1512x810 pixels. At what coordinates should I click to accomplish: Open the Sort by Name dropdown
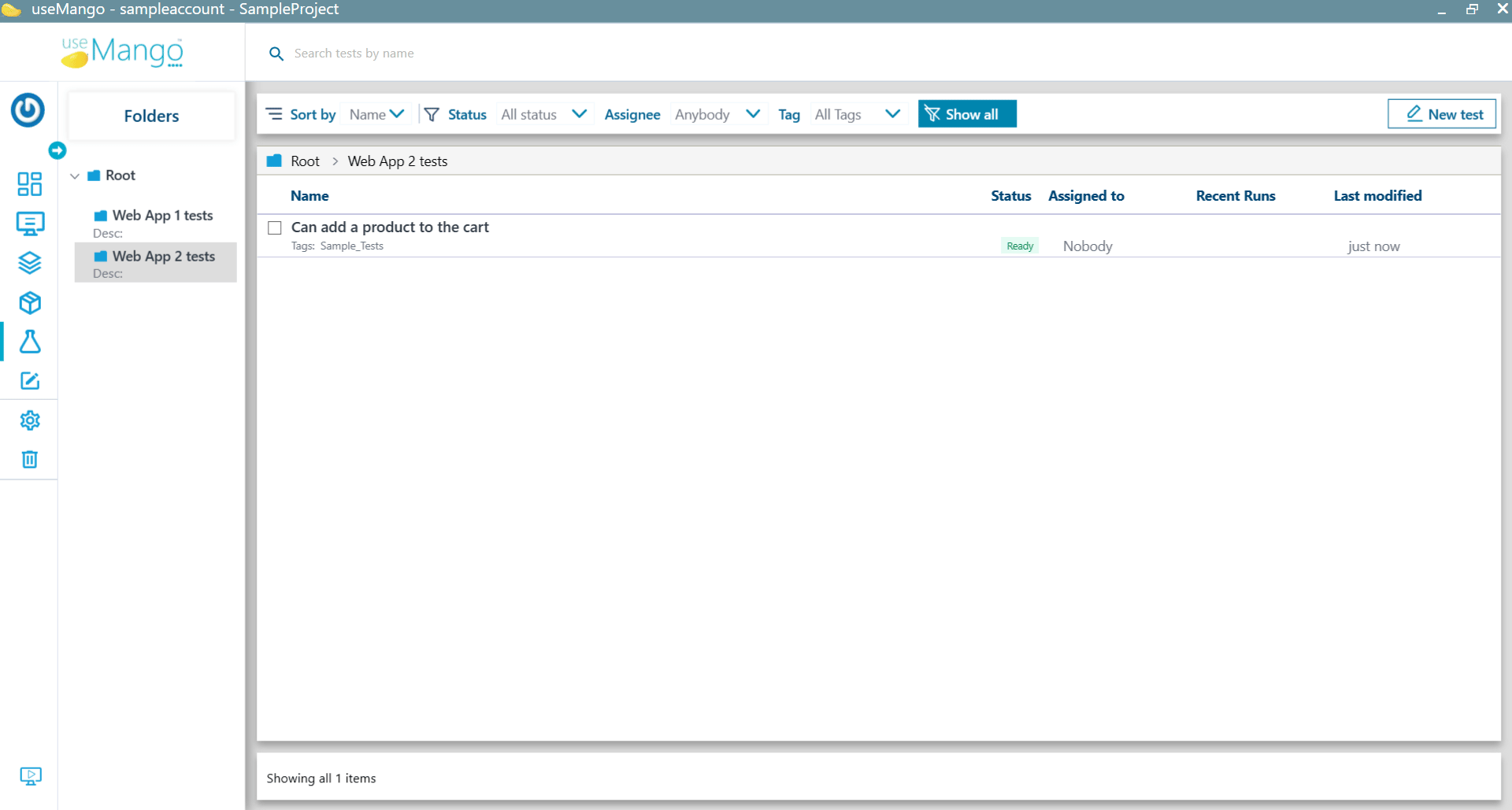point(376,115)
